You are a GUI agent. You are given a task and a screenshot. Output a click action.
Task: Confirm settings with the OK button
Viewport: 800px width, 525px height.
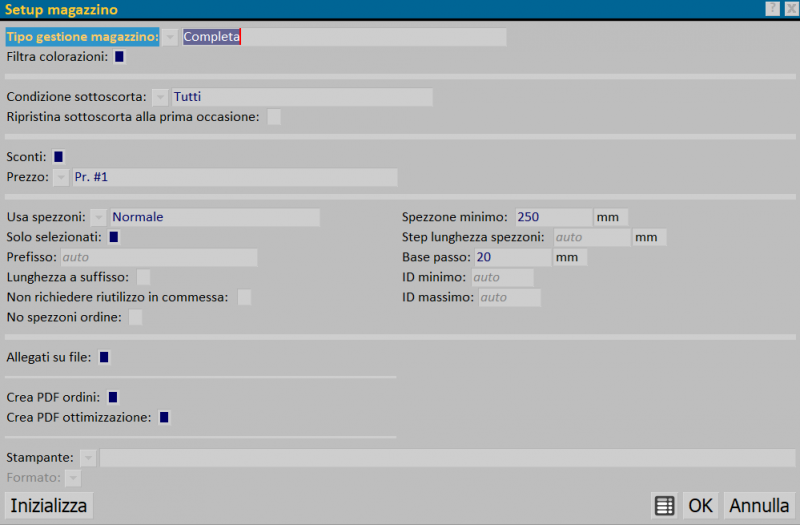click(x=700, y=505)
